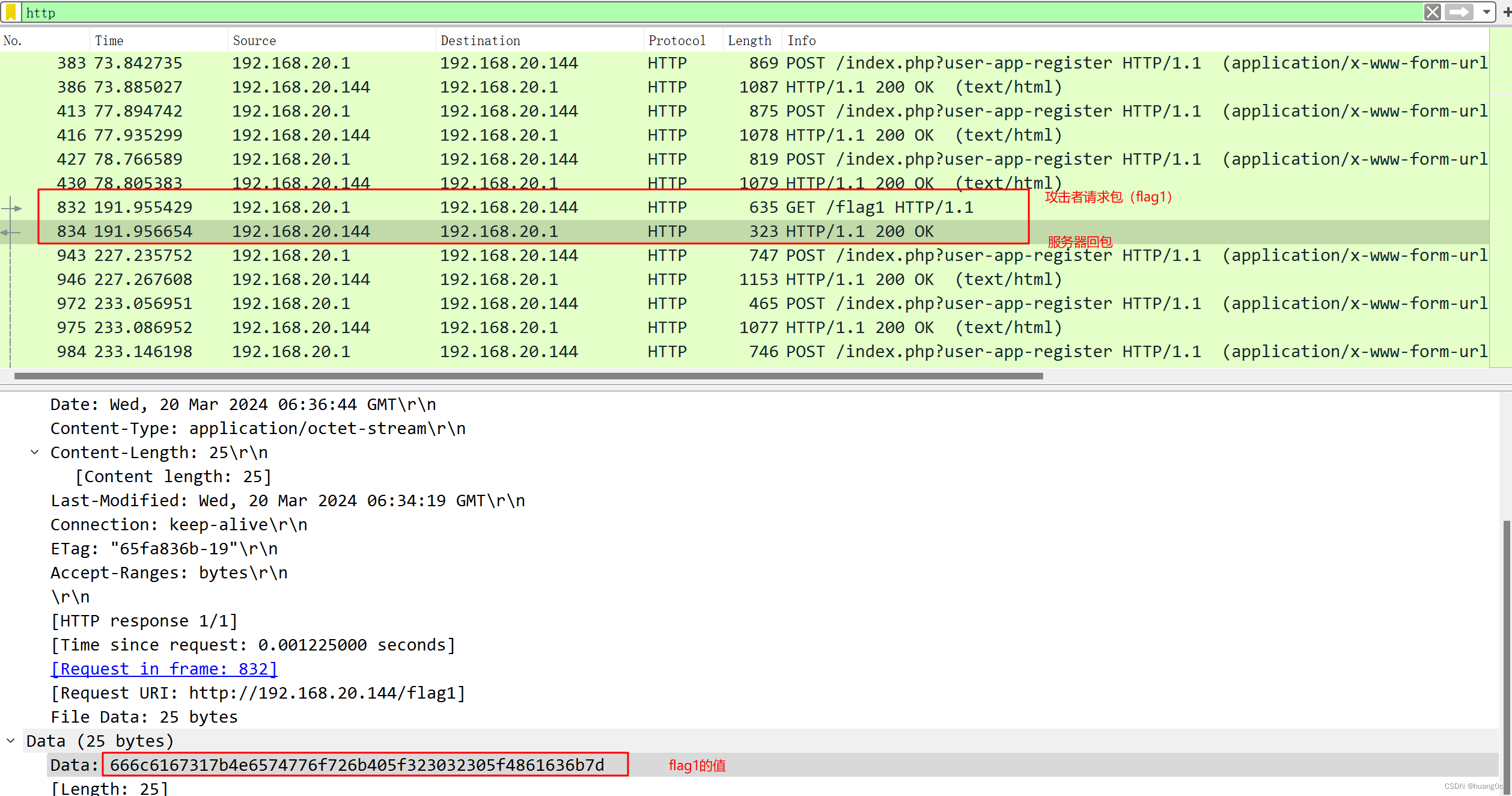Clear the display filter with X
Image resolution: width=1512 pixels, height=796 pixels.
point(1432,12)
